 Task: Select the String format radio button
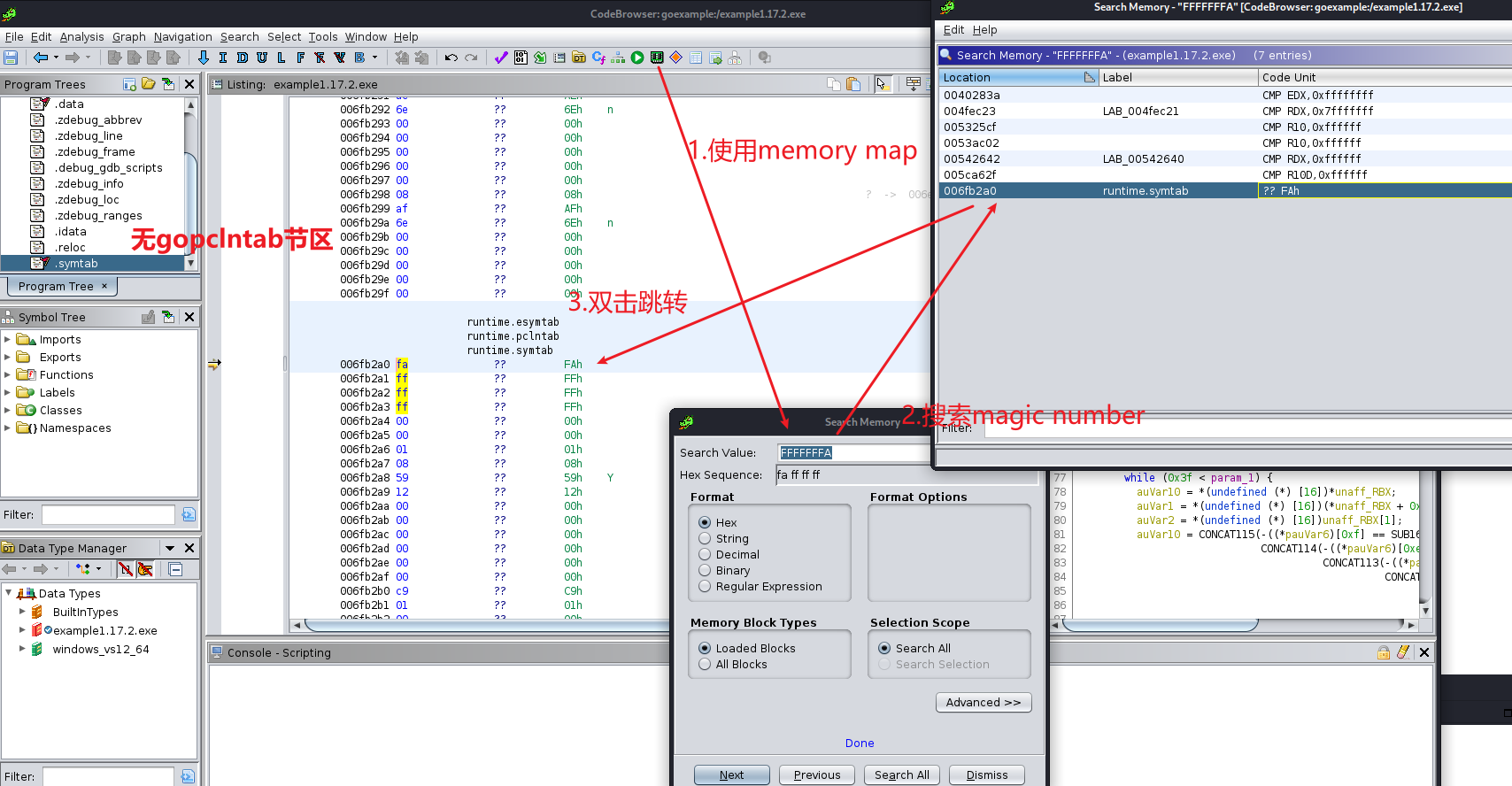tap(705, 538)
